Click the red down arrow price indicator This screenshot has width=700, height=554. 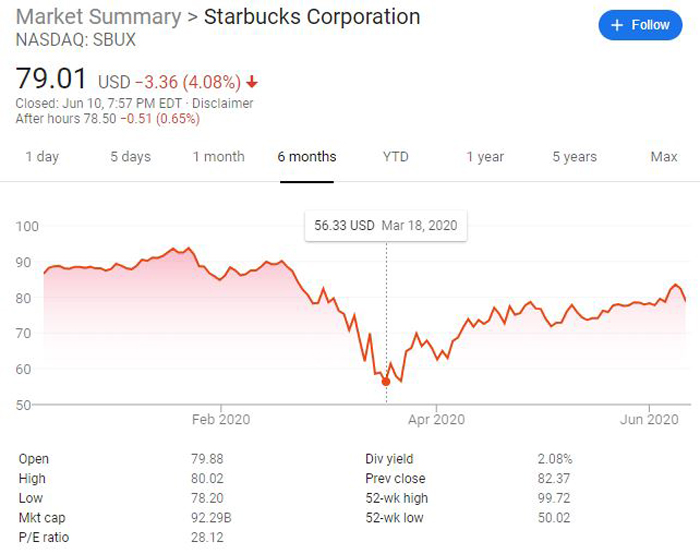pyautogui.click(x=252, y=82)
